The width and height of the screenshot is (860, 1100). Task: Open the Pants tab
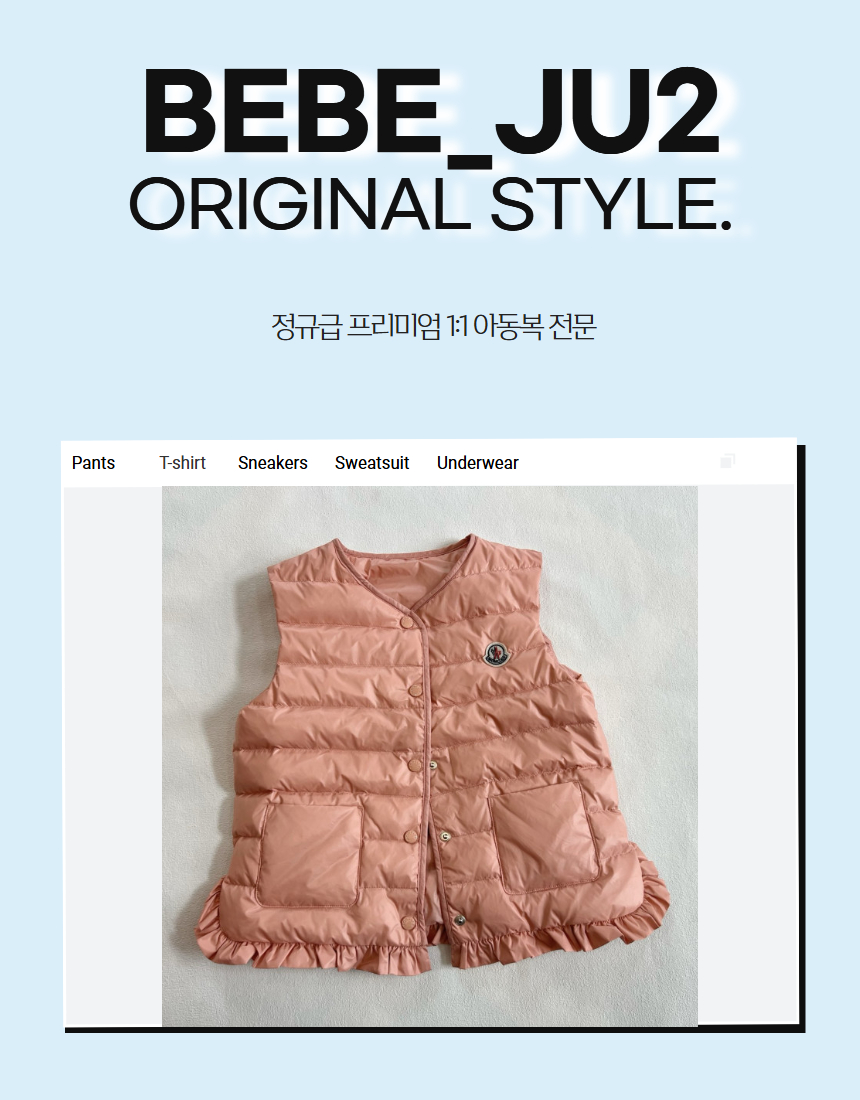93,463
